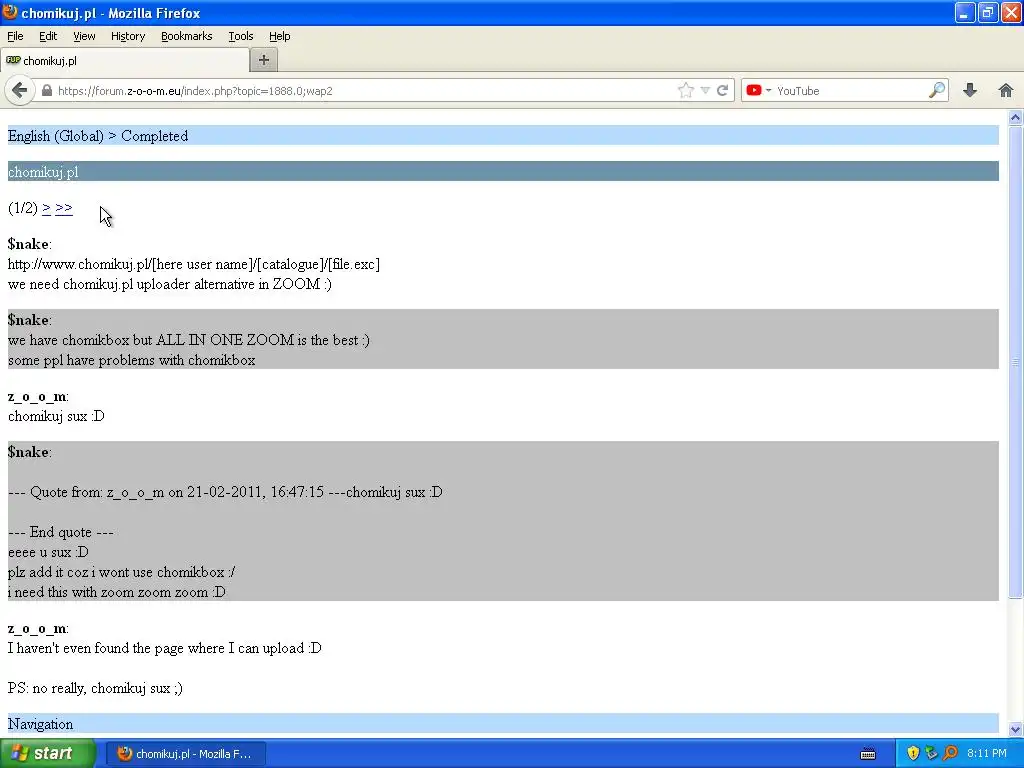Viewport: 1024px width, 768px height.
Task: Click 'some ppl have problems with chomikbox'
Action: [x=131, y=360]
